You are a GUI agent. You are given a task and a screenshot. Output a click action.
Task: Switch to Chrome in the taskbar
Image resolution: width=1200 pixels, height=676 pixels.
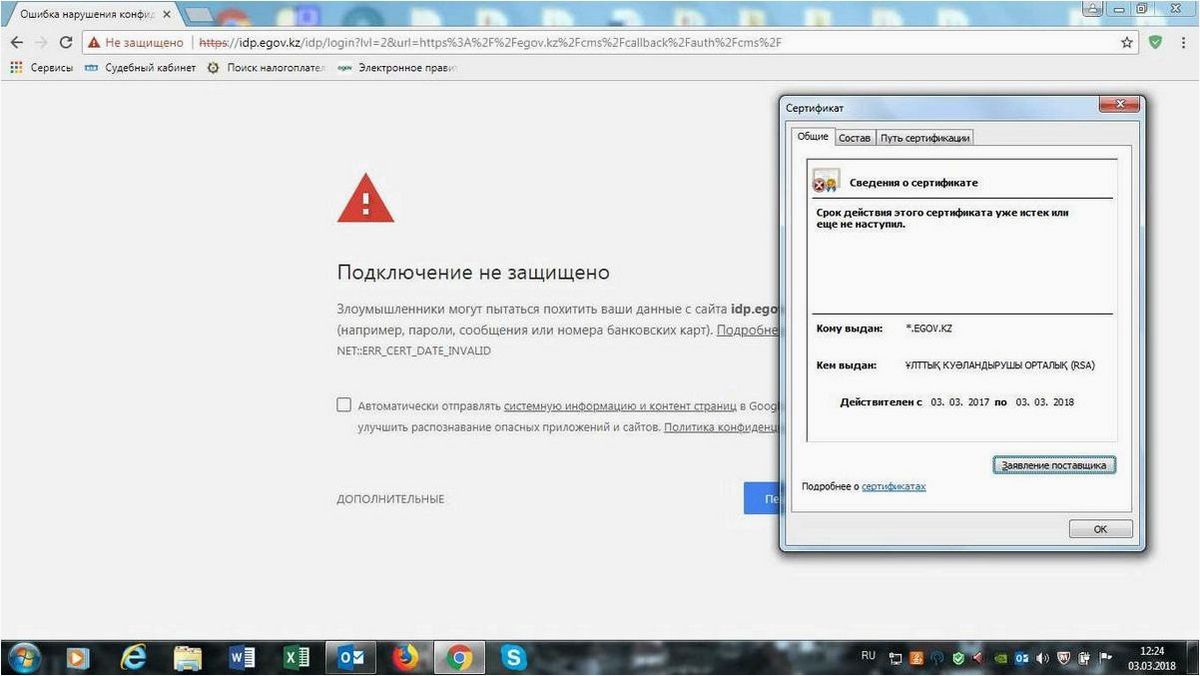(460, 657)
